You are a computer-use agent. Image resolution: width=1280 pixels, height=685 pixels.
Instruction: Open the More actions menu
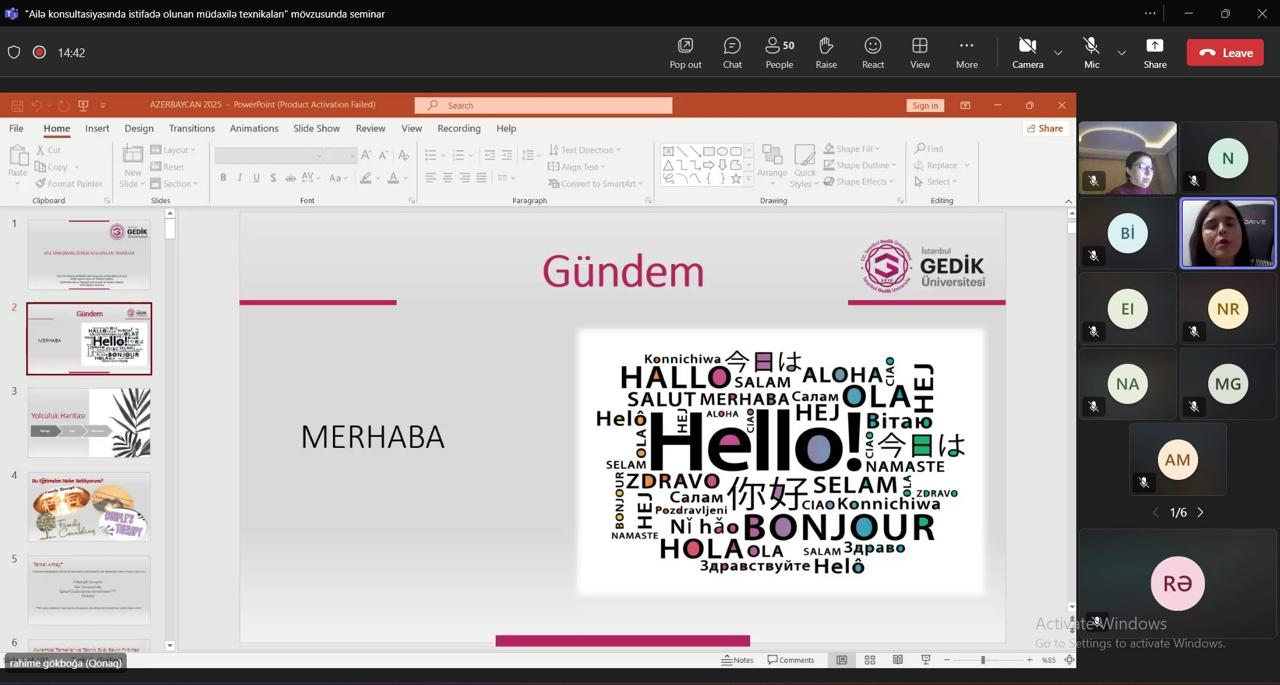point(966,52)
